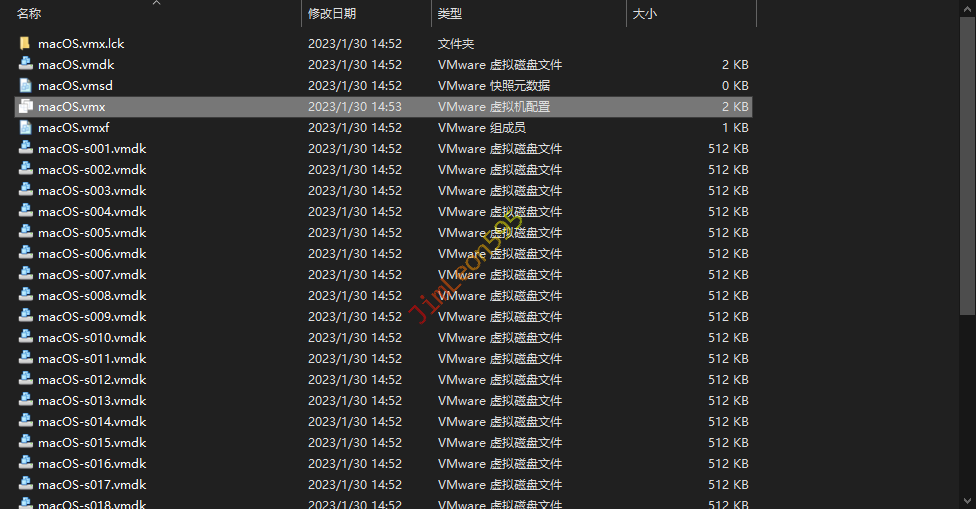
Task: Click the macOS.vmx configuration file icon
Action: (x=26, y=106)
